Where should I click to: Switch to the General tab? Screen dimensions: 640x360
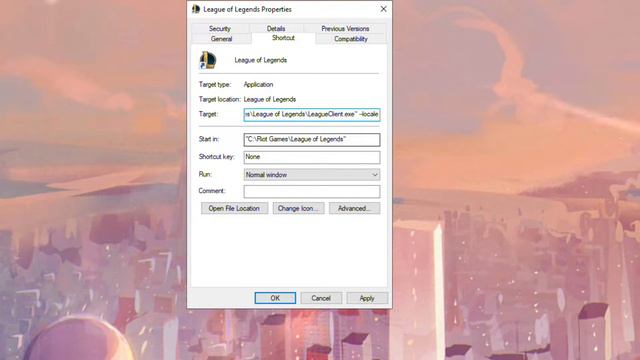coord(222,39)
